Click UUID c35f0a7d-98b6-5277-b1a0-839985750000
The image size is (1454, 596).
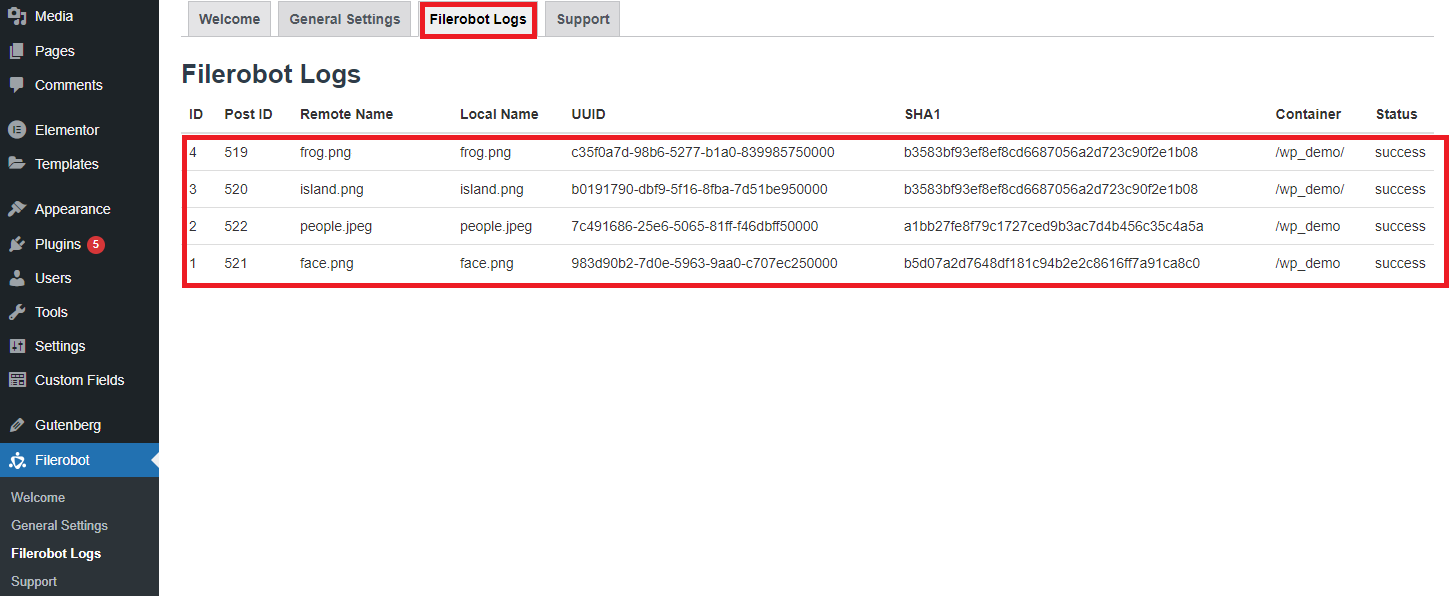point(703,153)
